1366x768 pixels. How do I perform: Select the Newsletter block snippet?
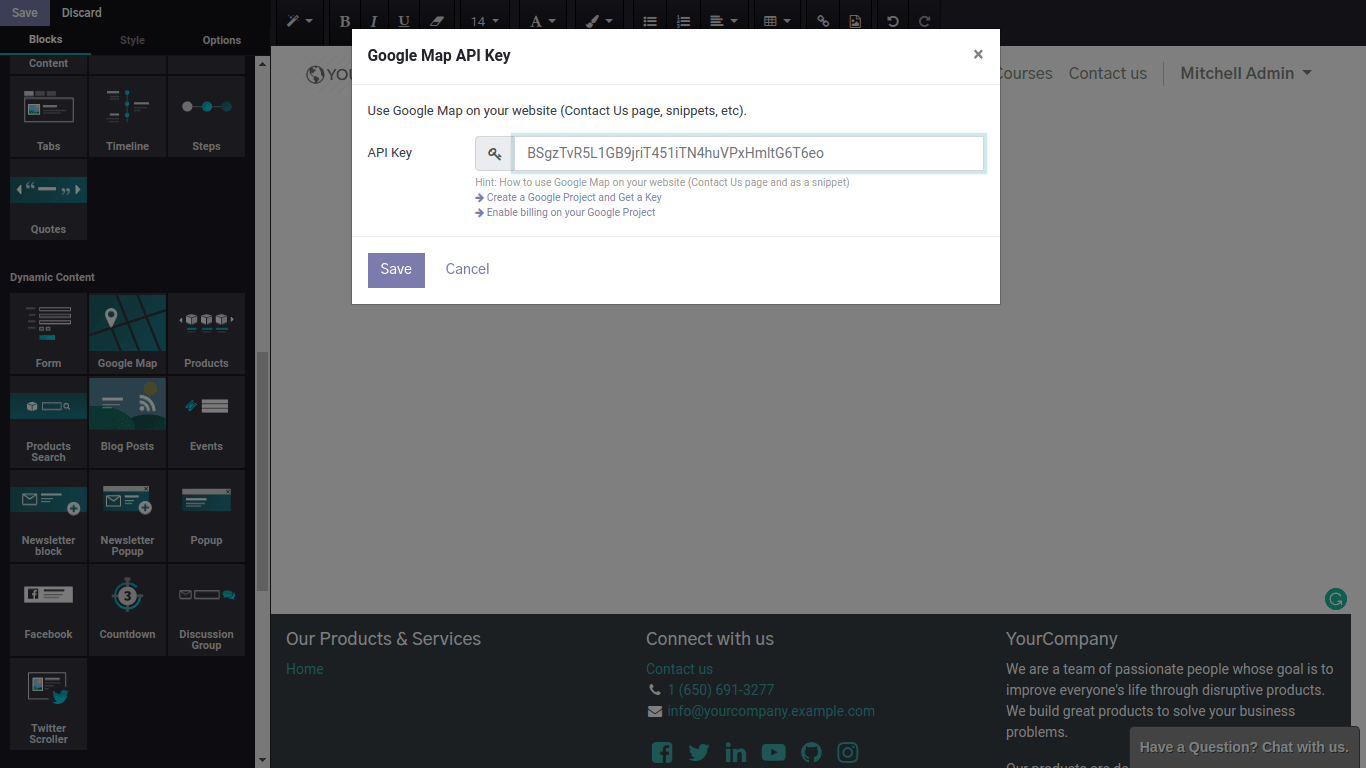coord(48,516)
